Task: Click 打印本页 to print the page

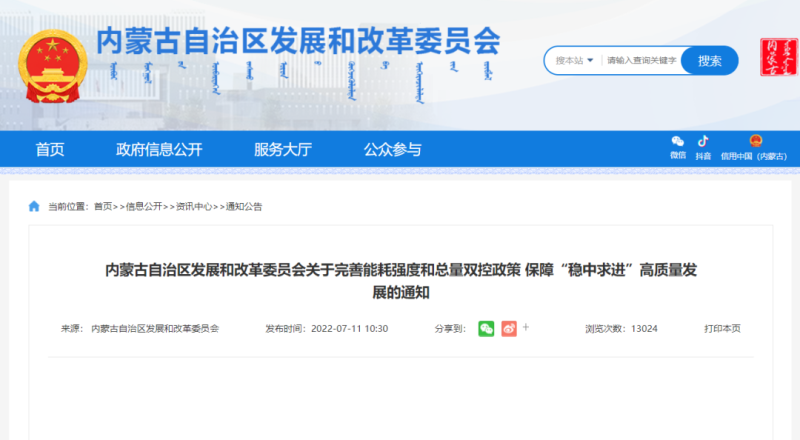Action: tap(722, 328)
